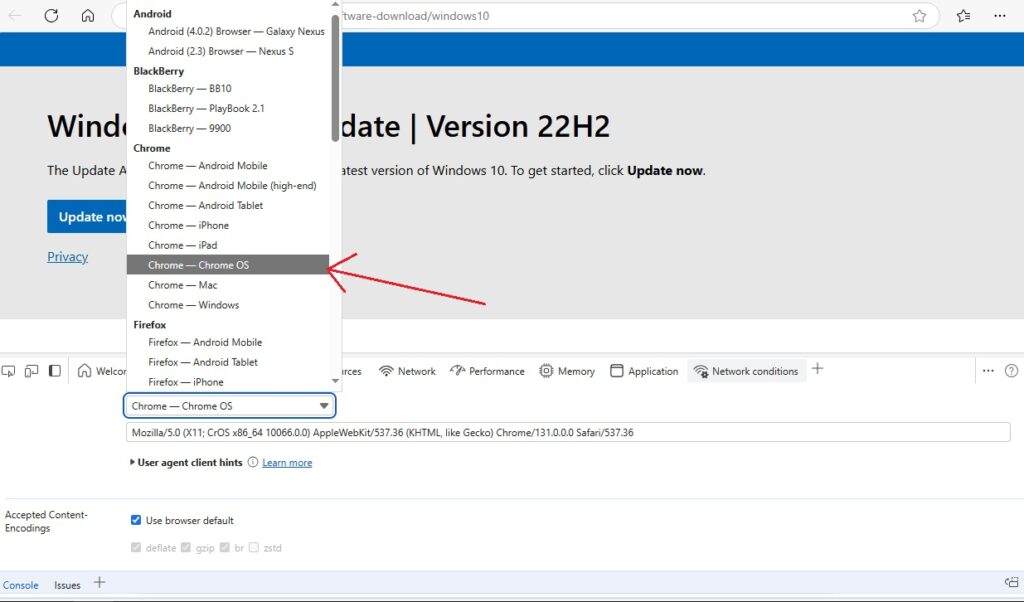This screenshot has height=602, width=1024.
Task: Switch to the Network tab
Action: 407,371
